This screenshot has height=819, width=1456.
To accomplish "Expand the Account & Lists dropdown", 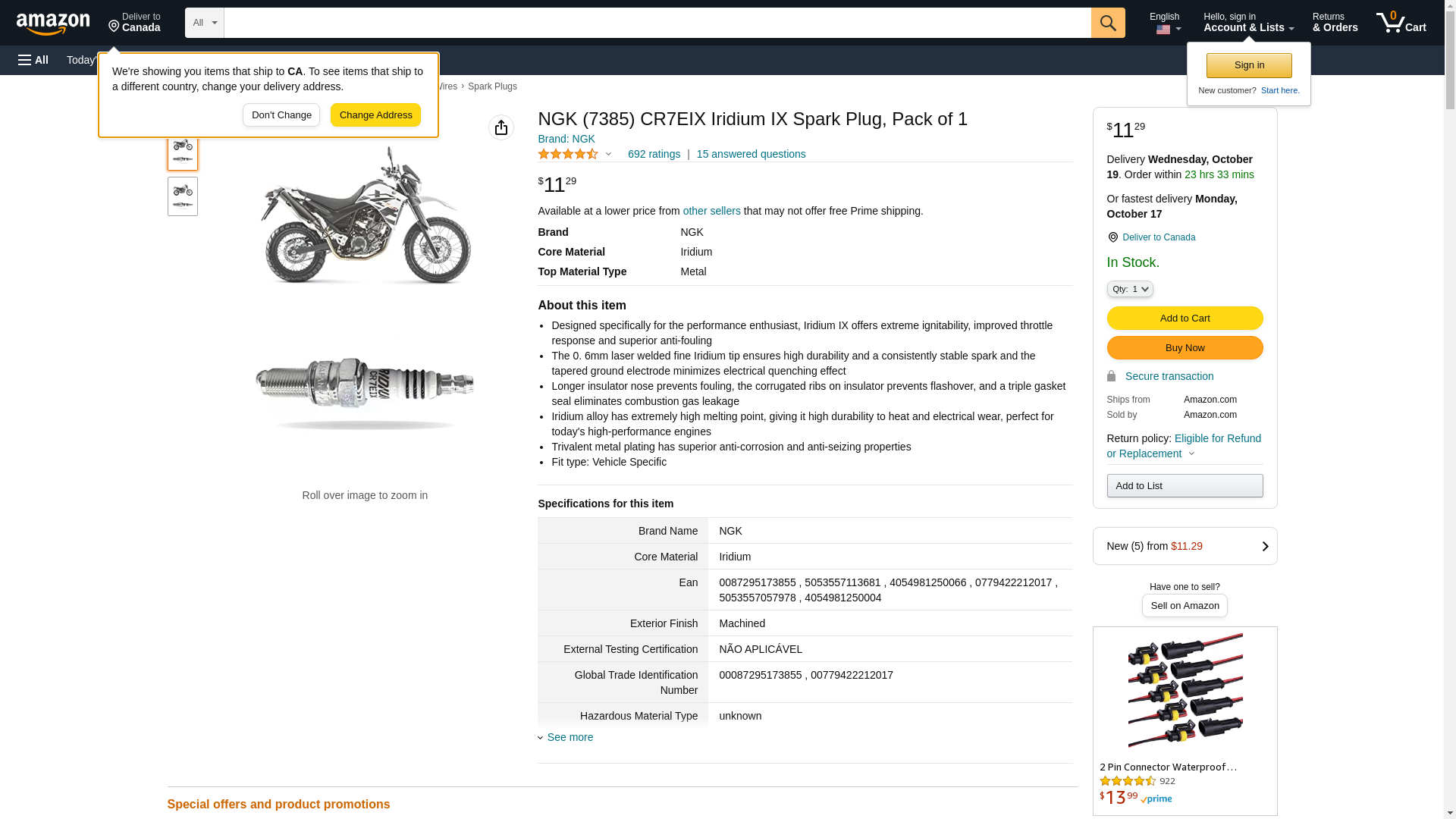I will tap(1248, 23).
